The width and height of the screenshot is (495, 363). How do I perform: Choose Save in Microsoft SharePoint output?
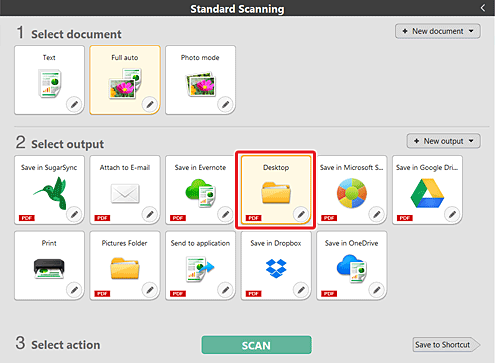pos(352,190)
